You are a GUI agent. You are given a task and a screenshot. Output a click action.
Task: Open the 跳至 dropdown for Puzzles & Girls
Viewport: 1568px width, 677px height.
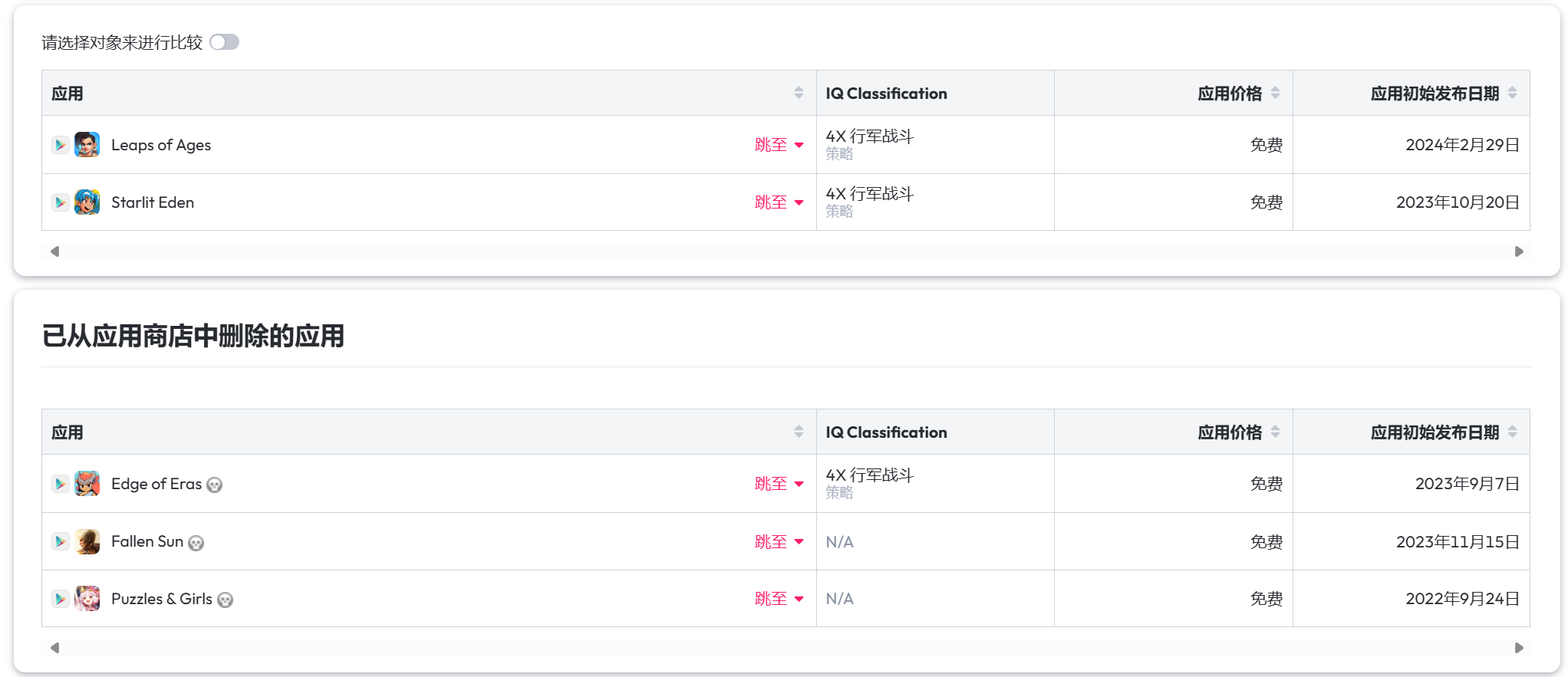(779, 599)
